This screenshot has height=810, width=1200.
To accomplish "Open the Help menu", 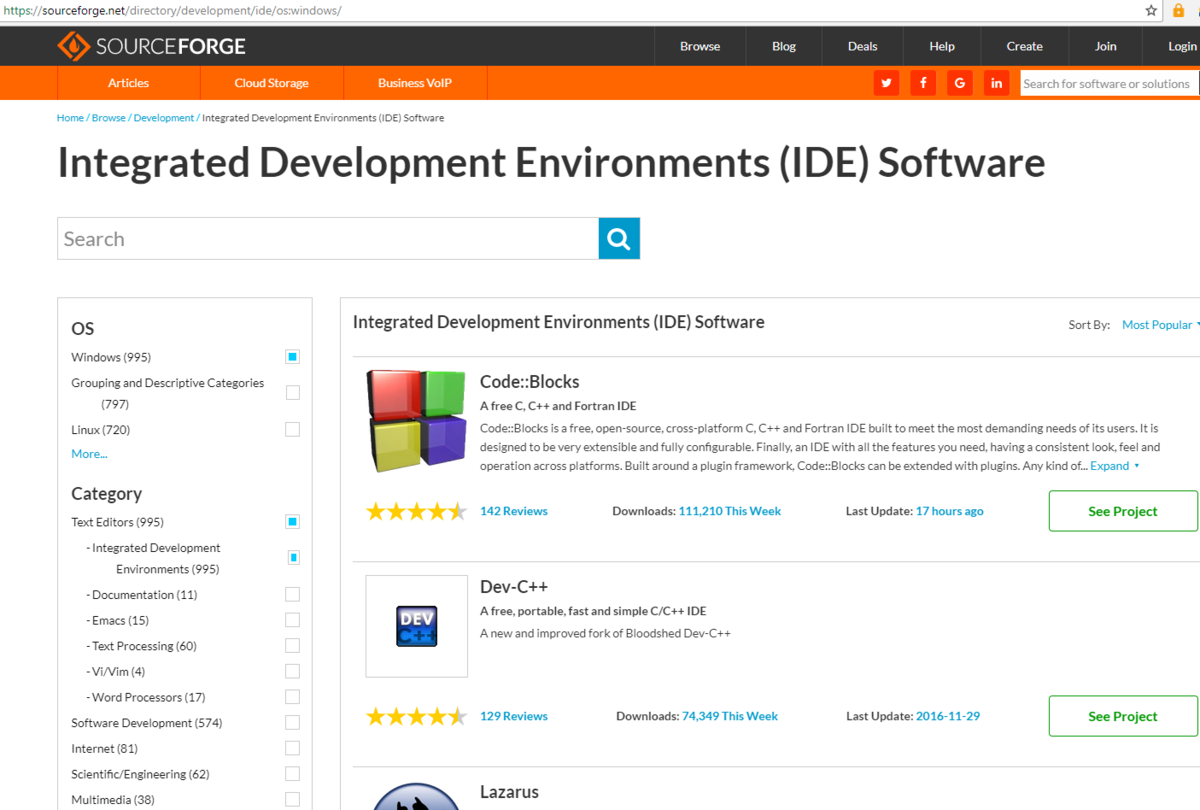I will coord(942,46).
